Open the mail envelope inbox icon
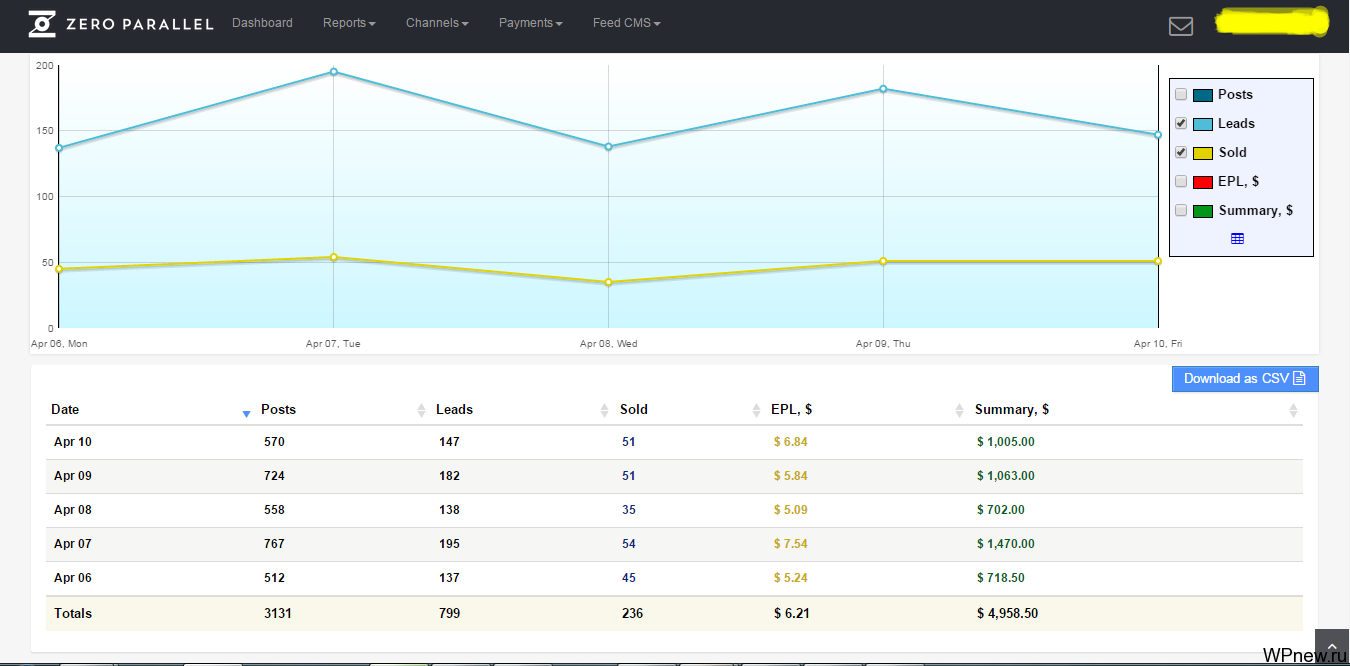 pyautogui.click(x=1181, y=26)
